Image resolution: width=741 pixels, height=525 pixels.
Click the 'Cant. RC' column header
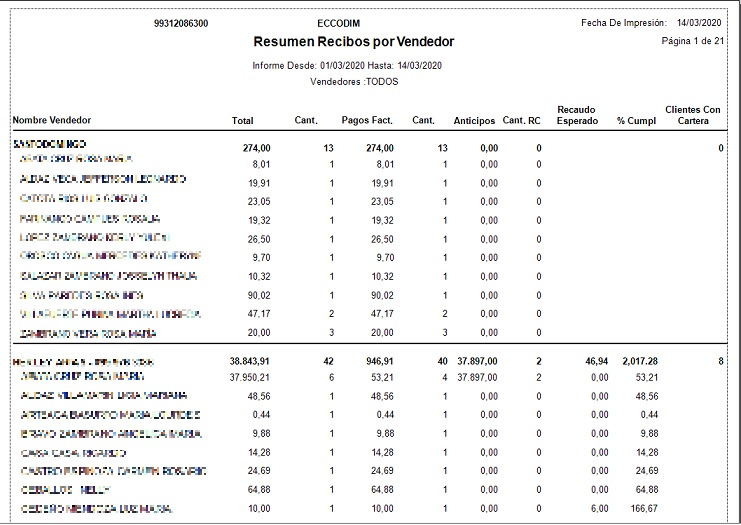(521, 121)
